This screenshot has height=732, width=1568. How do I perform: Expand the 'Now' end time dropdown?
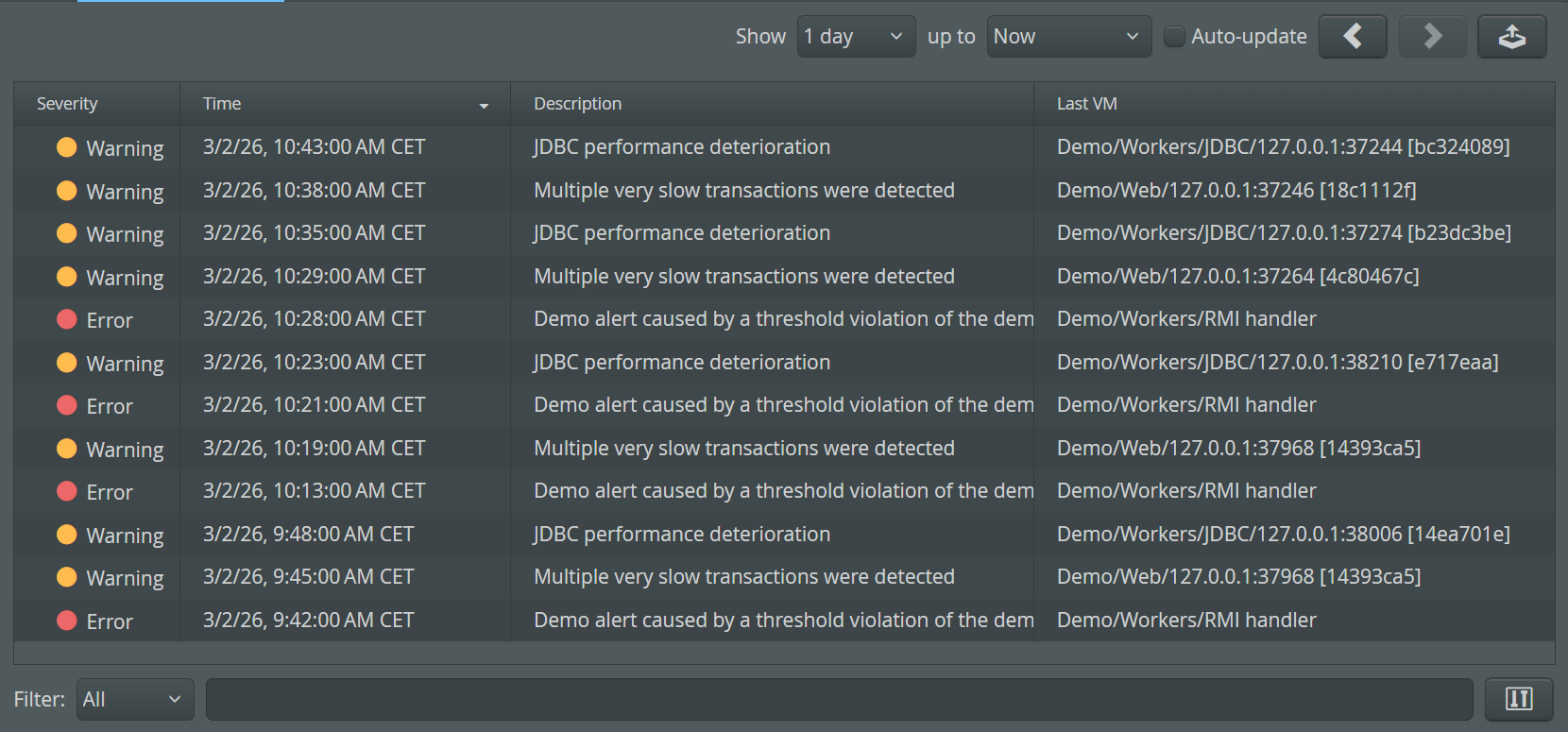point(1068,37)
